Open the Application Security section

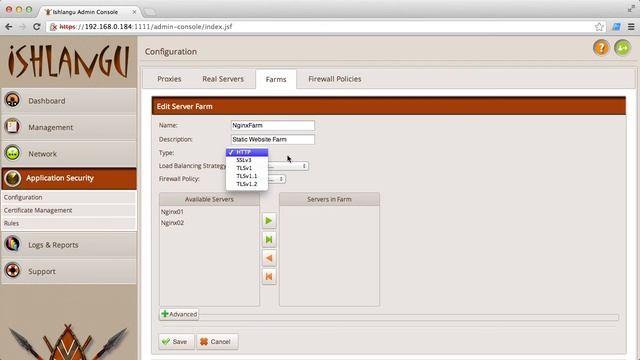[69, 178]
